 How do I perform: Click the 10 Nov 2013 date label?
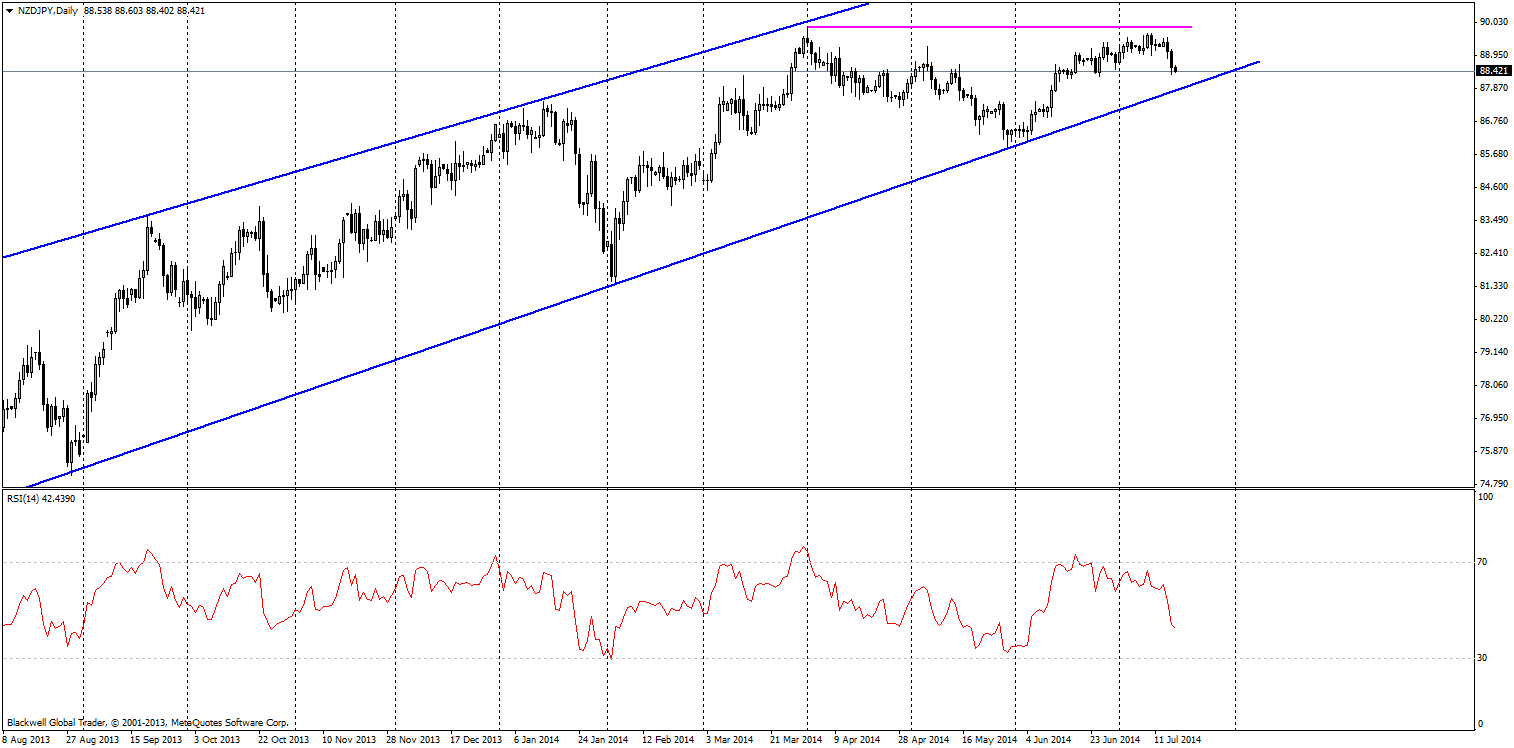pyautogui.click(x=347, y=740)
